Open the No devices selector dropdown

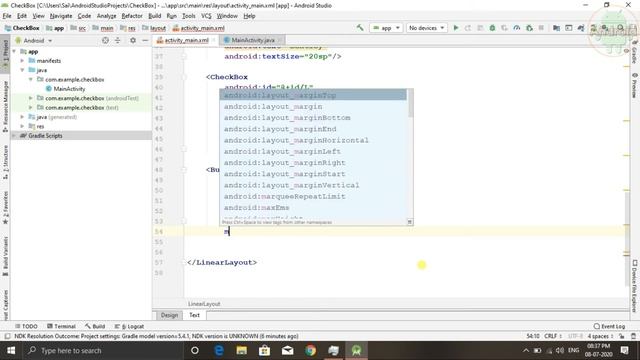click(x=426, y=28)
